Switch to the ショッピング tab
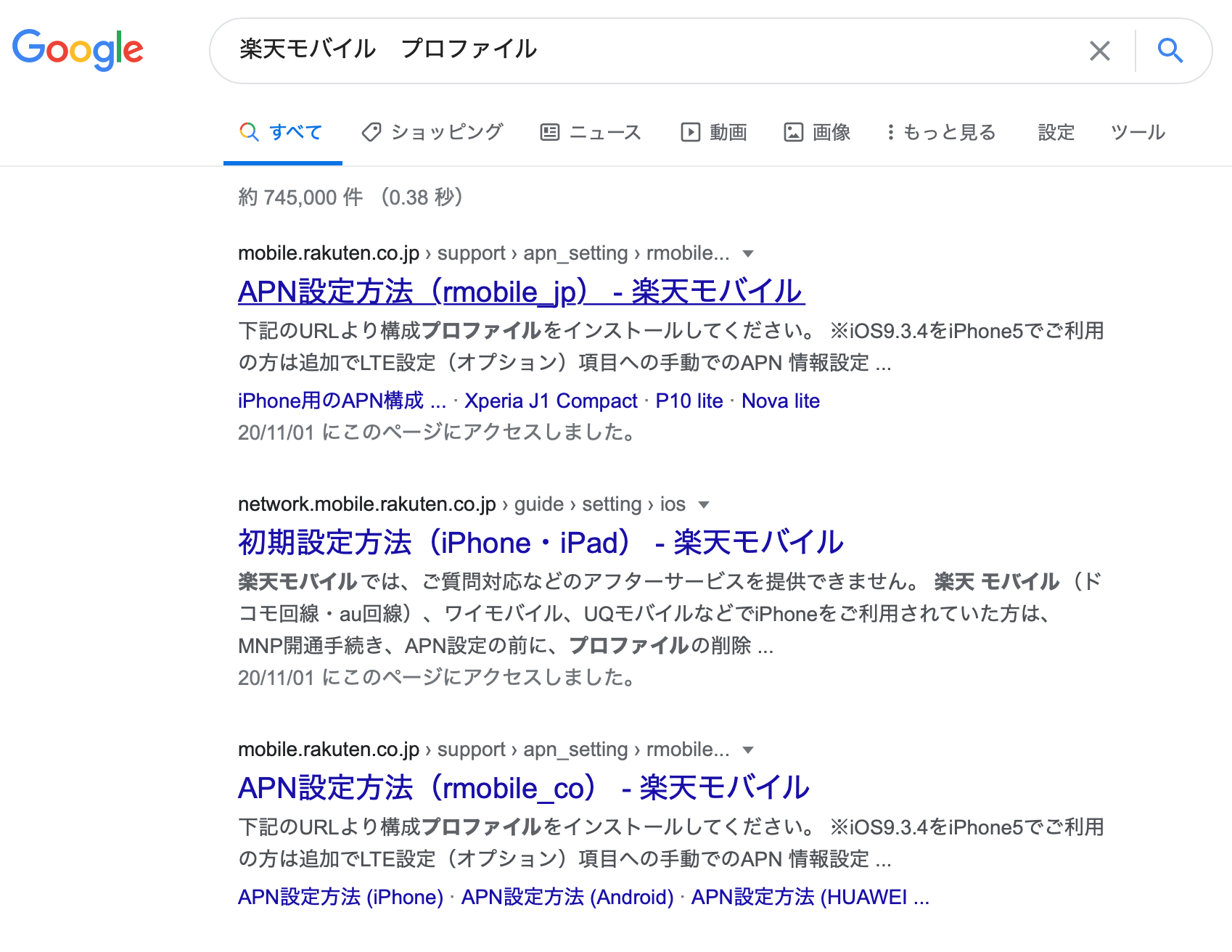Image resolution: width=1232 pixels, height=952 pixels. click(432, 132)
